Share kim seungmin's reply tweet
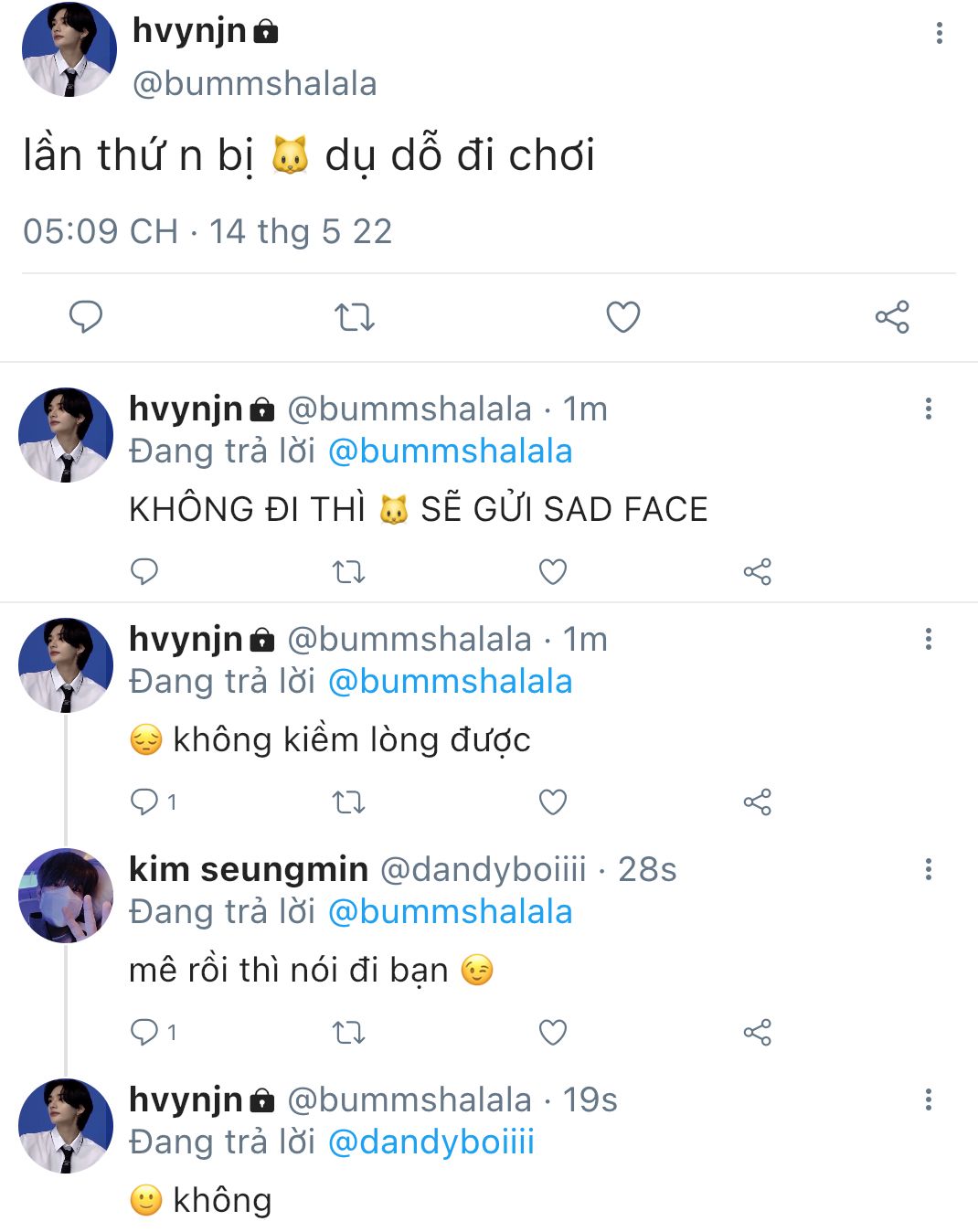The image size is (978, 1232). tap(757, 1033)
